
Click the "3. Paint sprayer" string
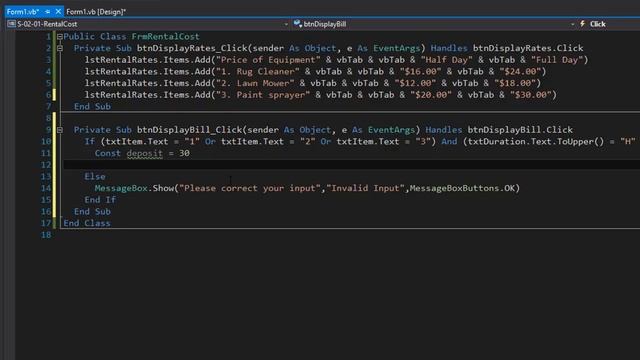tap(263, 95)
